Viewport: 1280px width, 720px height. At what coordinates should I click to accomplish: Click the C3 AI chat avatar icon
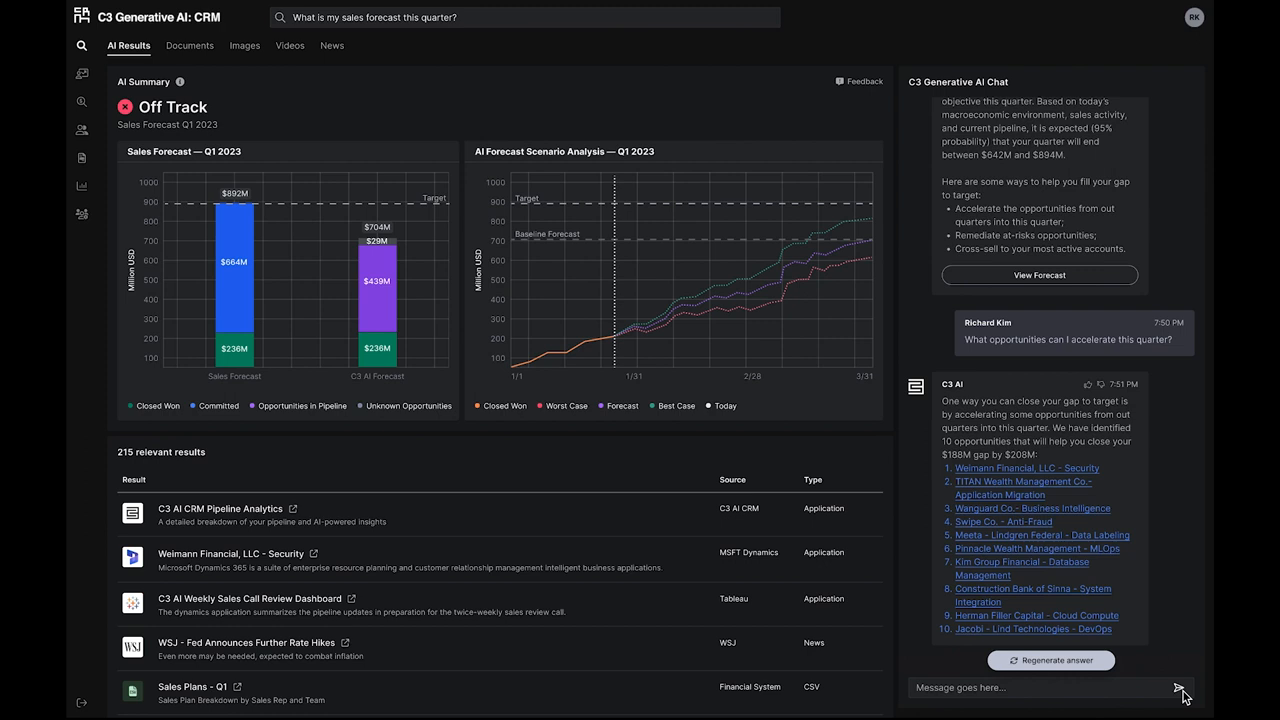916,387
